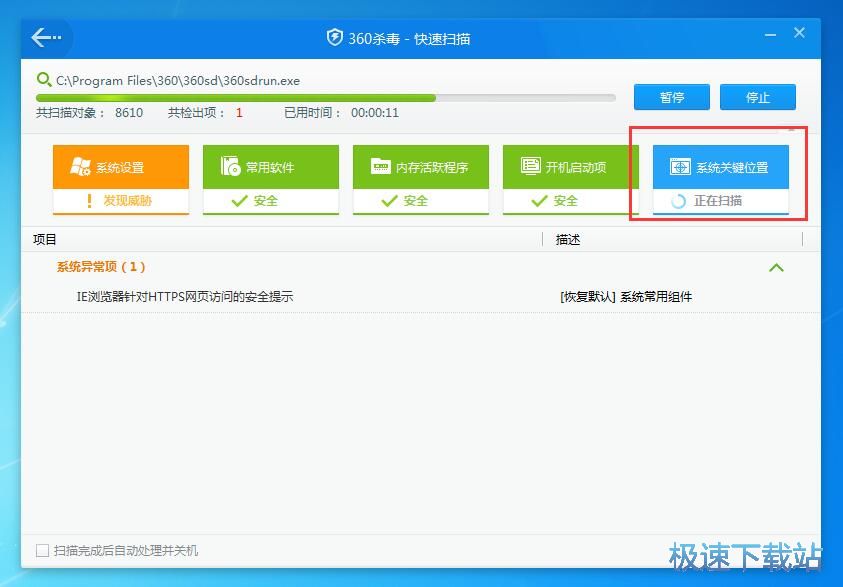Click the 360 shield logo in title
Screen dimensions: 843x587
tap(334, 38)
